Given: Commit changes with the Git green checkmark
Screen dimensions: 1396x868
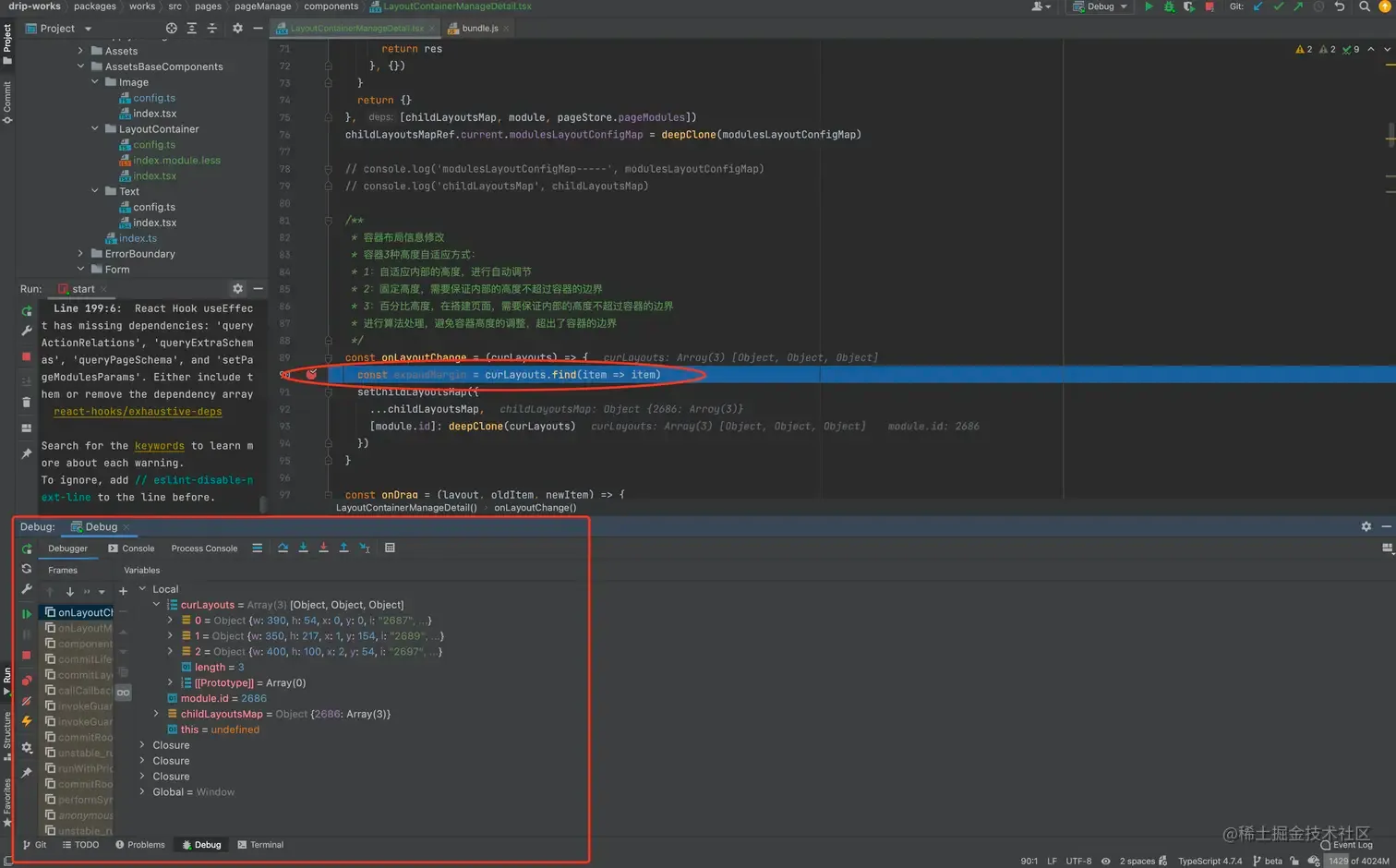Looking at the screenshot, I should (x=1278, y=6).
